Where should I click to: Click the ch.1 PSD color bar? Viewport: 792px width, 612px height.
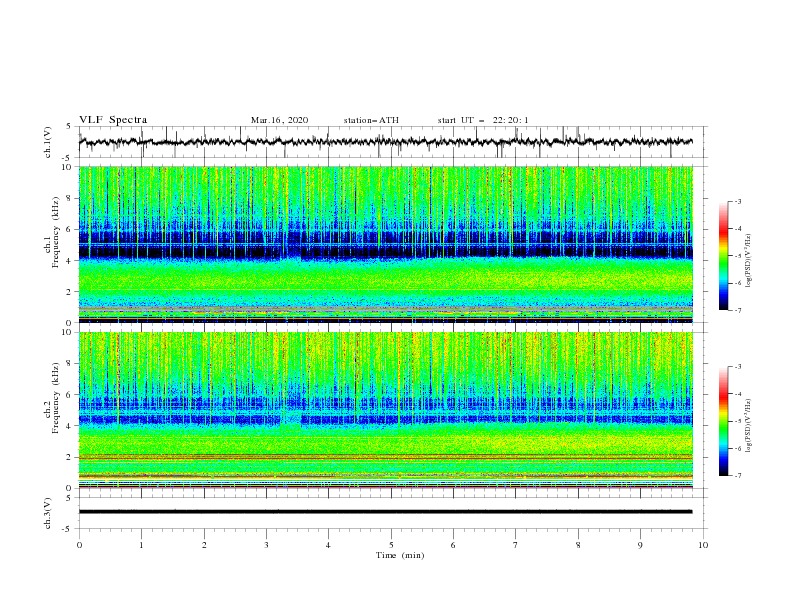[723, 255]
